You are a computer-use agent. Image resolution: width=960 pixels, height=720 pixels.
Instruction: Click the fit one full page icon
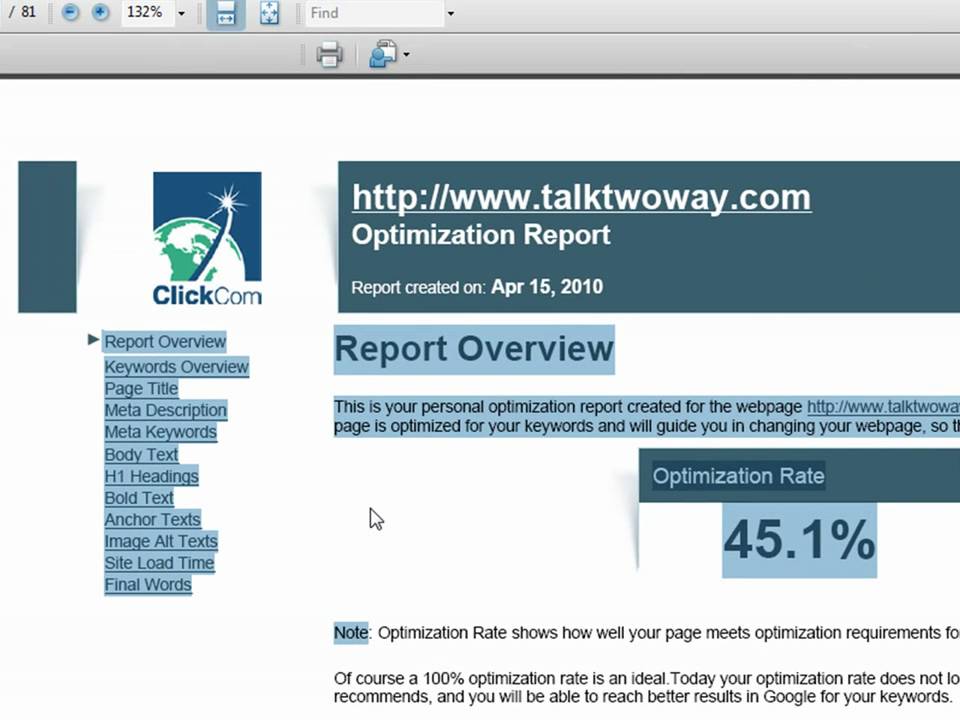click(x=269, y=13)
